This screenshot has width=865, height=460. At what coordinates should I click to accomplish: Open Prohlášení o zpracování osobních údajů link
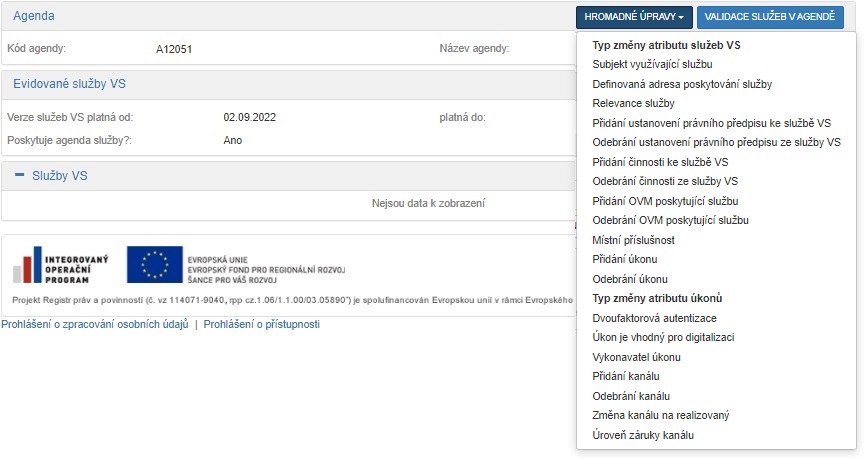[x=95, y=324]
